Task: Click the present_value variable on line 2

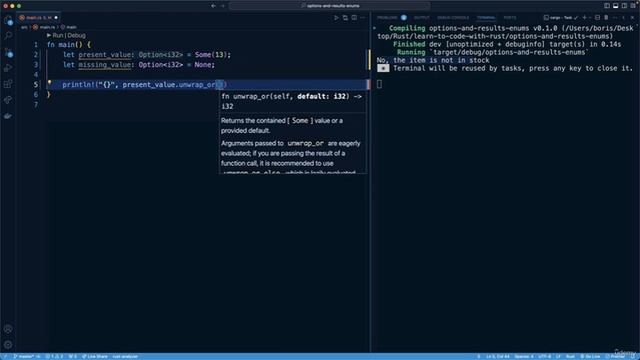Action: click(x=104, y=55)
